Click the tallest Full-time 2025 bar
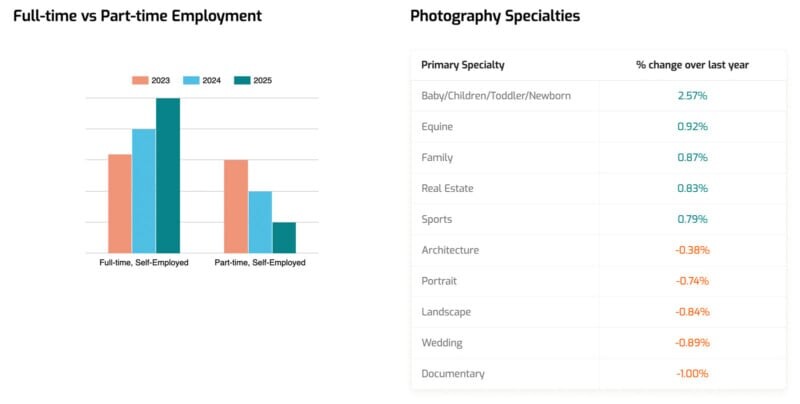Screen dimensions: 800x404 [x=168, y=176]
